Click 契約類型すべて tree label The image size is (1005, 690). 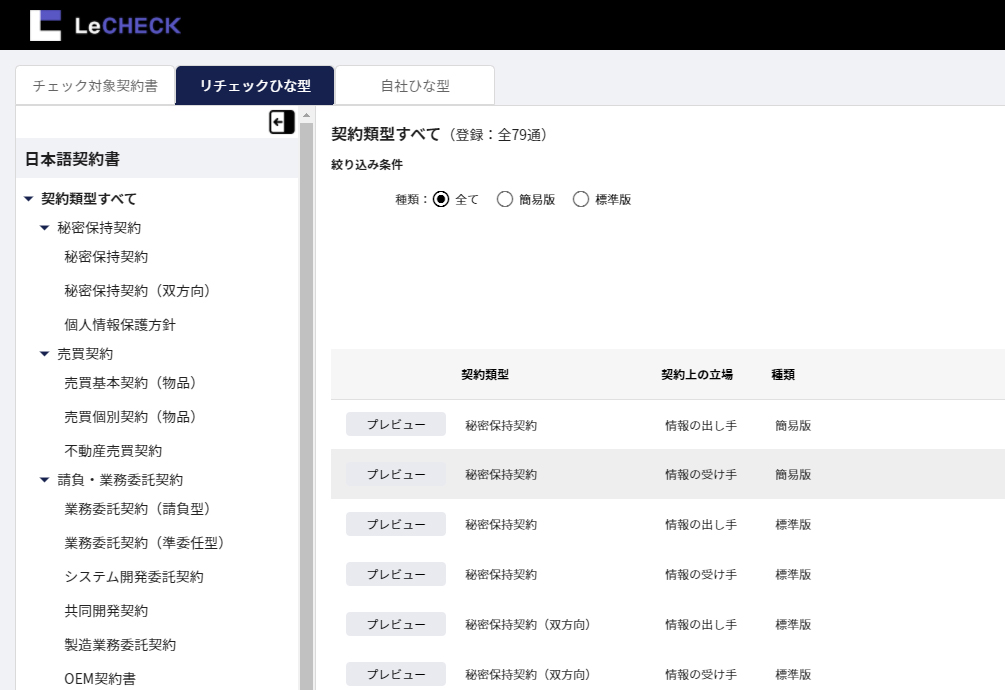tap(88, 199)
